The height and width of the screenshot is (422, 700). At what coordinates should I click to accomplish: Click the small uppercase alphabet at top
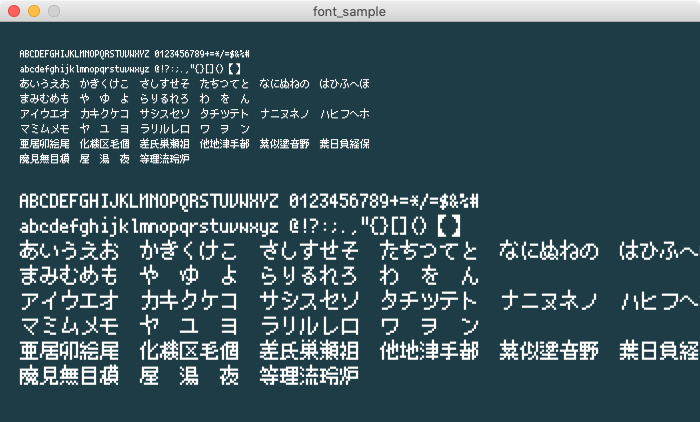84,53
